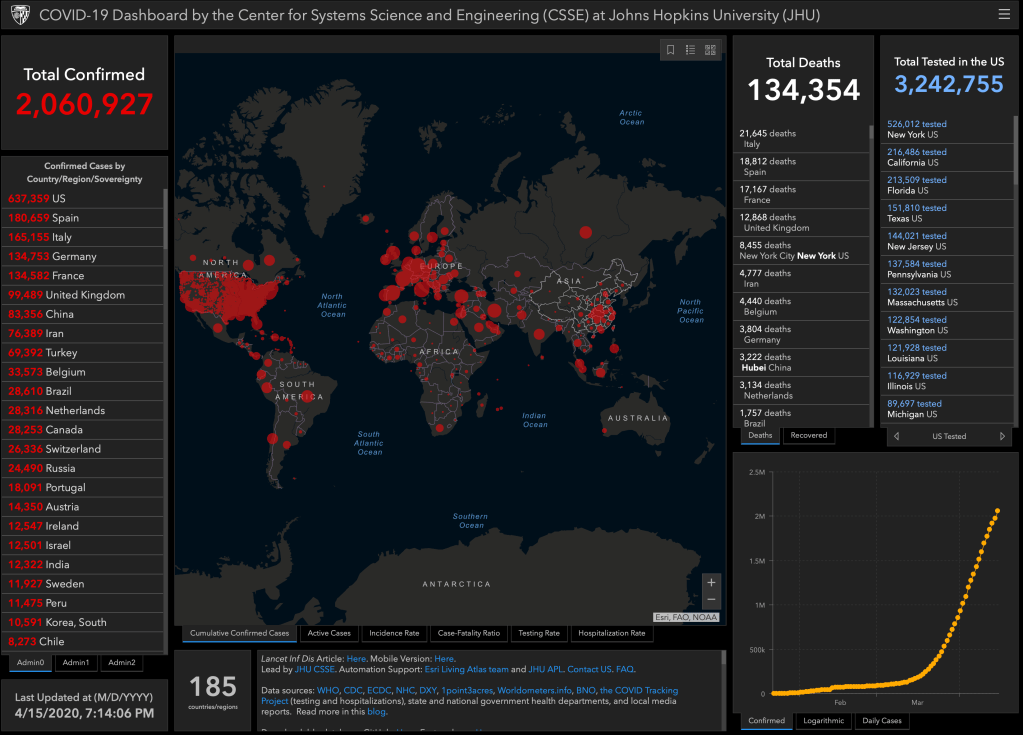Switch map to Case-Fatality Ratio

[x=468, y=633]
